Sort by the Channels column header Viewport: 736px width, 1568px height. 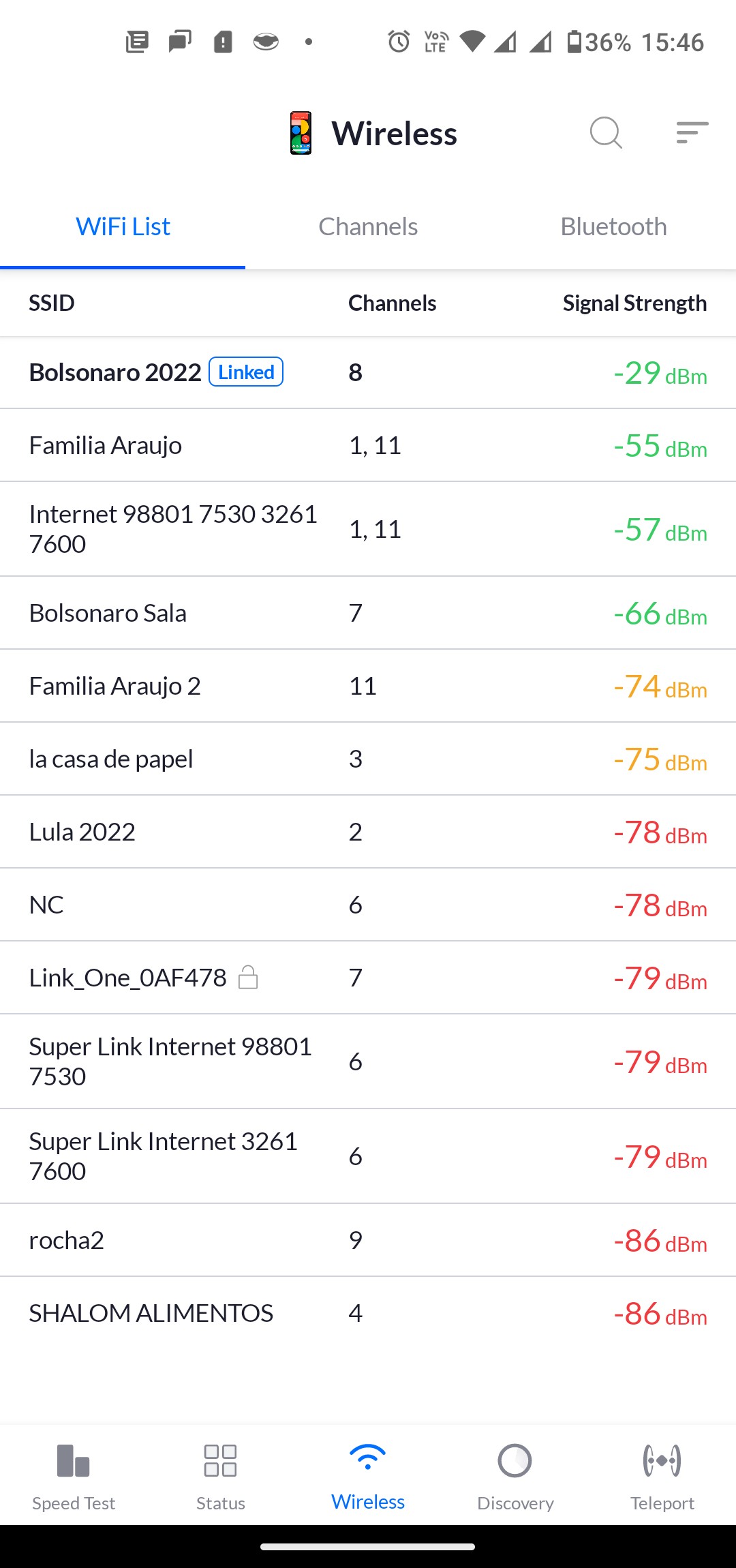[392, 303]
